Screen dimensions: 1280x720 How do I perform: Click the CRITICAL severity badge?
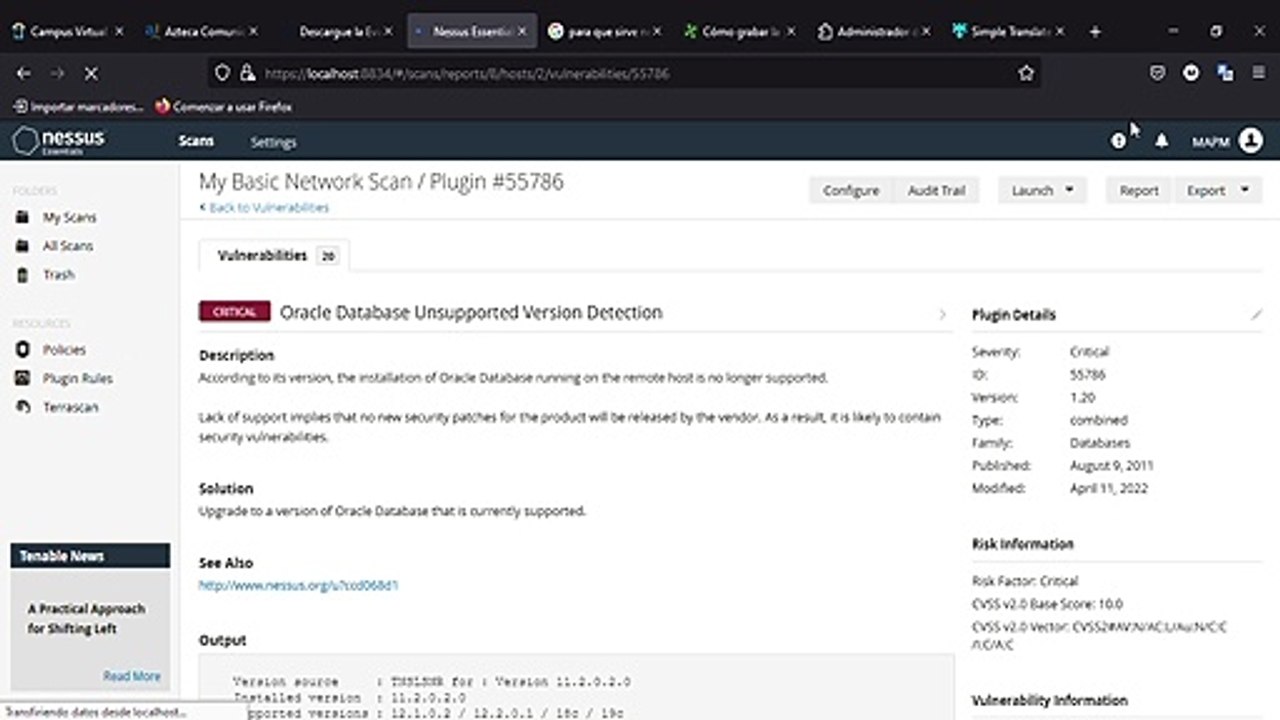tap(235, 312)
